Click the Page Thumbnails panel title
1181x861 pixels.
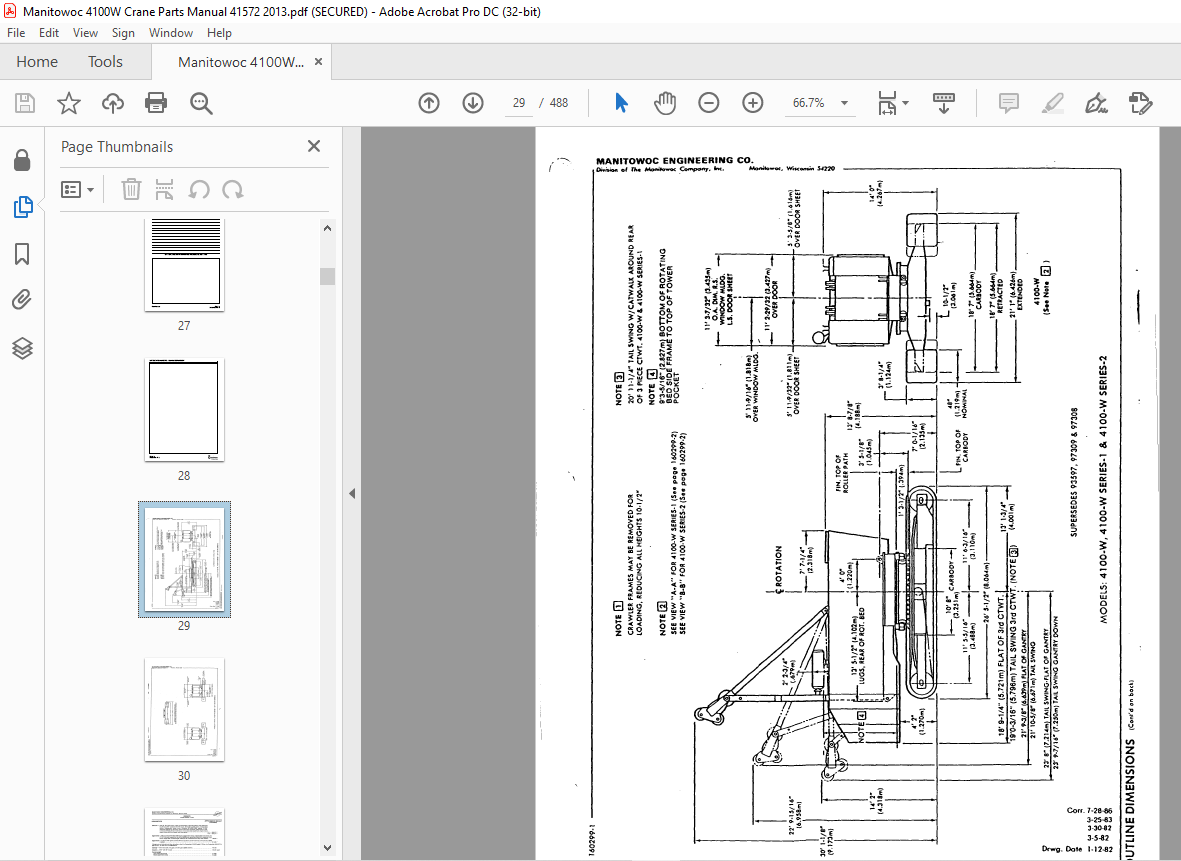[117, 147]
